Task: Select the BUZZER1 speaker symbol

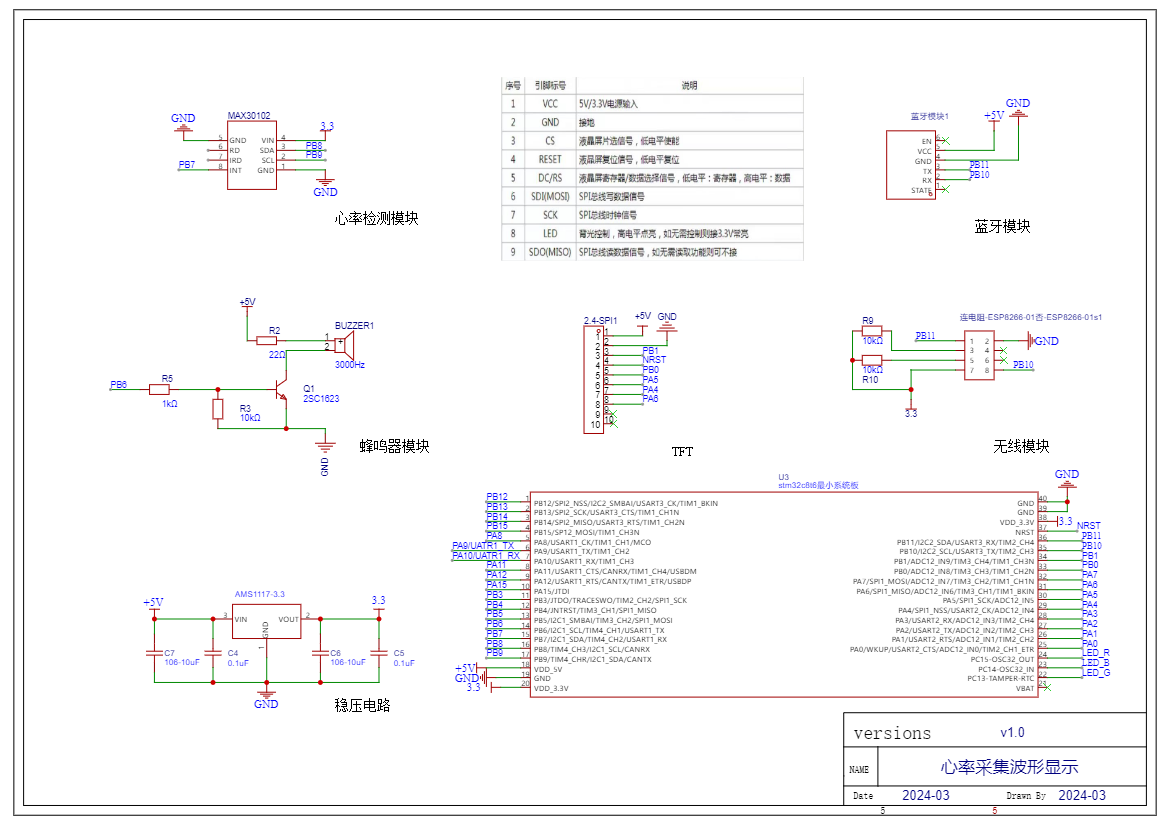Action: 344,345
